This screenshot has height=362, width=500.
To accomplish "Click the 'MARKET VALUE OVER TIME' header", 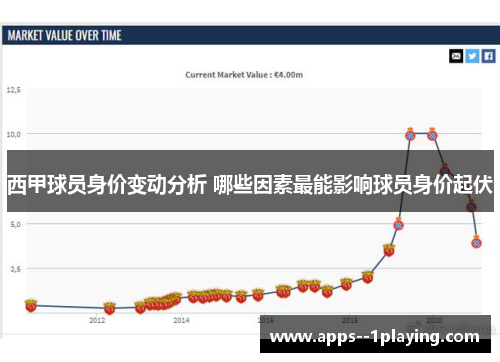I will [x=65, y=35].
